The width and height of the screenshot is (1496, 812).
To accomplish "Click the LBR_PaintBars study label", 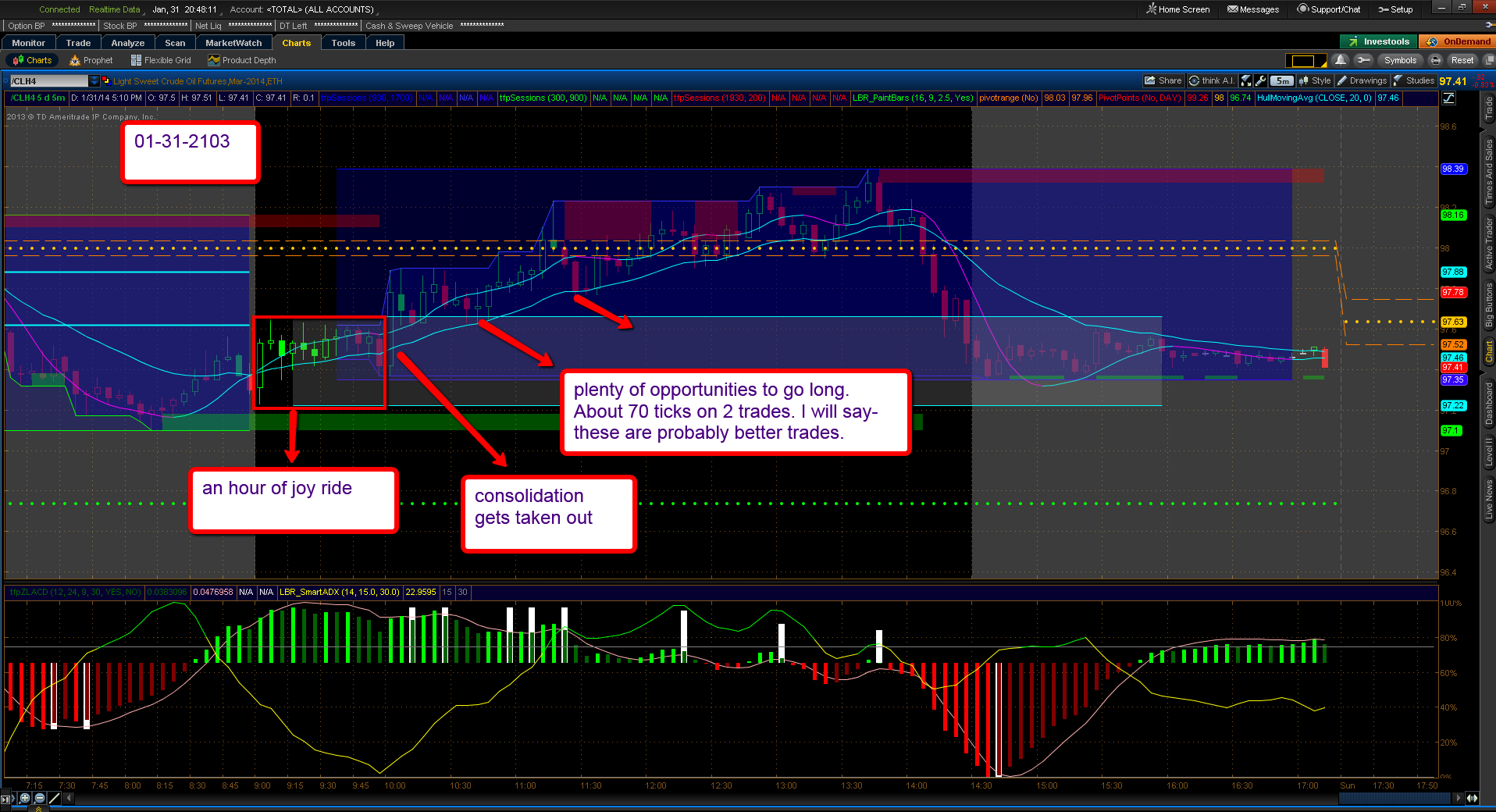I will tap(913, 98).
